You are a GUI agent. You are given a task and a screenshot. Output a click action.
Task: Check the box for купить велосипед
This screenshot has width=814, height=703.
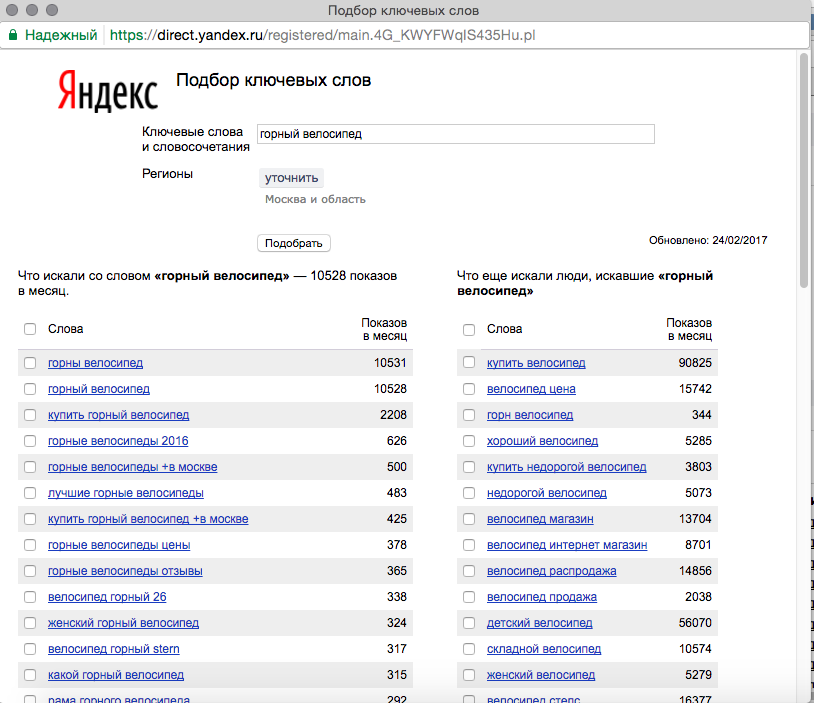[469, 362]
